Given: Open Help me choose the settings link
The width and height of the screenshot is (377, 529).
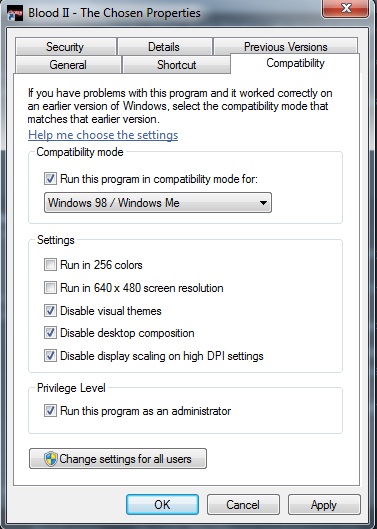Looking at the screenshot, I should point(103,135).
